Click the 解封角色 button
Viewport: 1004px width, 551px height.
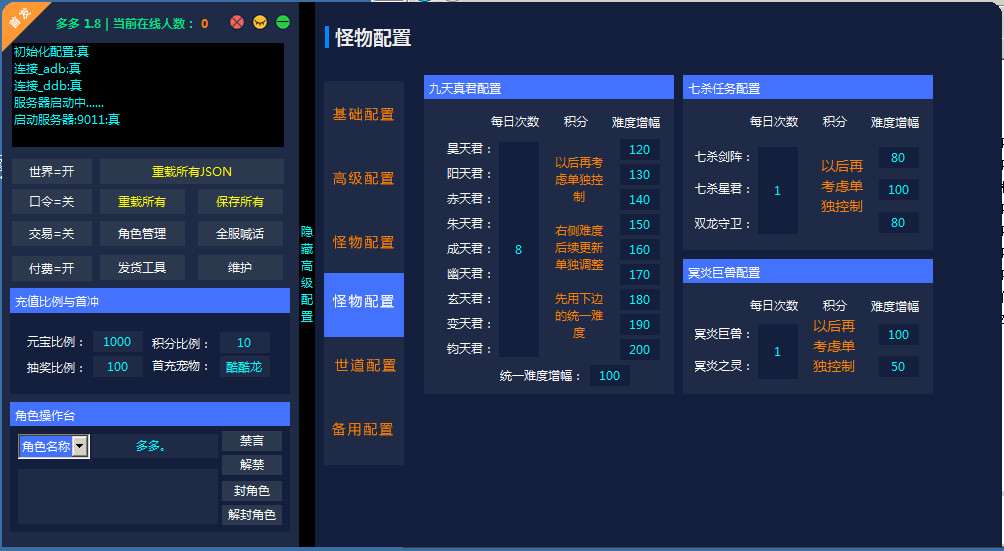pos(252,515)
